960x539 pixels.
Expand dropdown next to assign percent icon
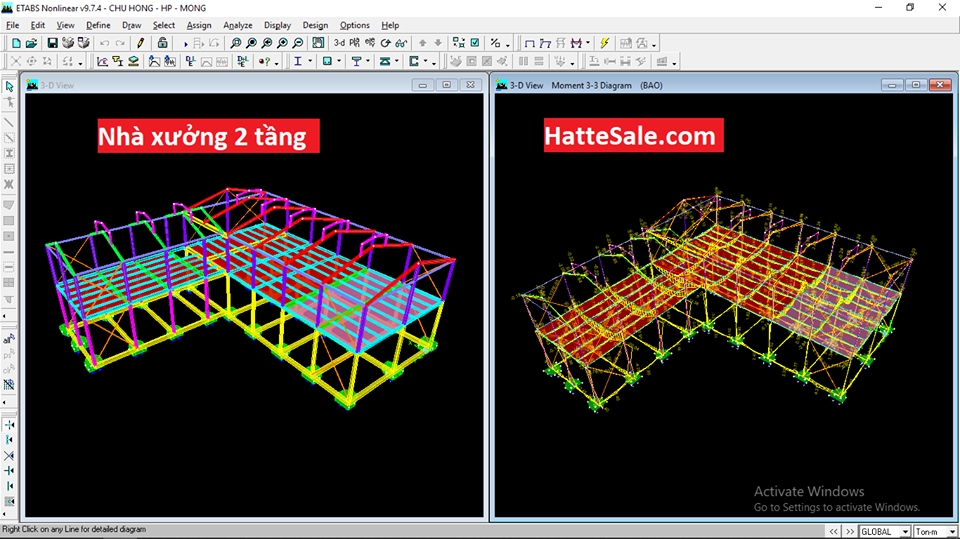(x=508, y=44)
